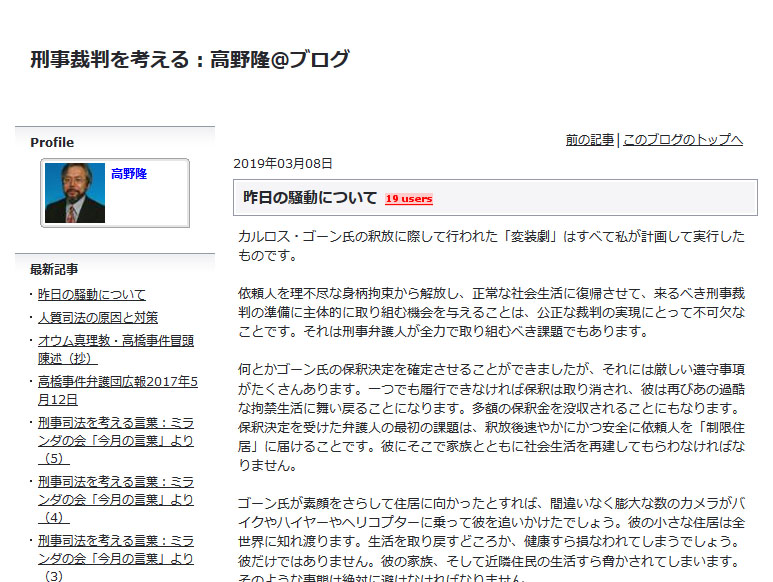Image resolution: width=773 pixels, height=582 pixels.
Task: Open ミランダの会「今月の言葉」より（5） link
Action: (x=115, y=439)
